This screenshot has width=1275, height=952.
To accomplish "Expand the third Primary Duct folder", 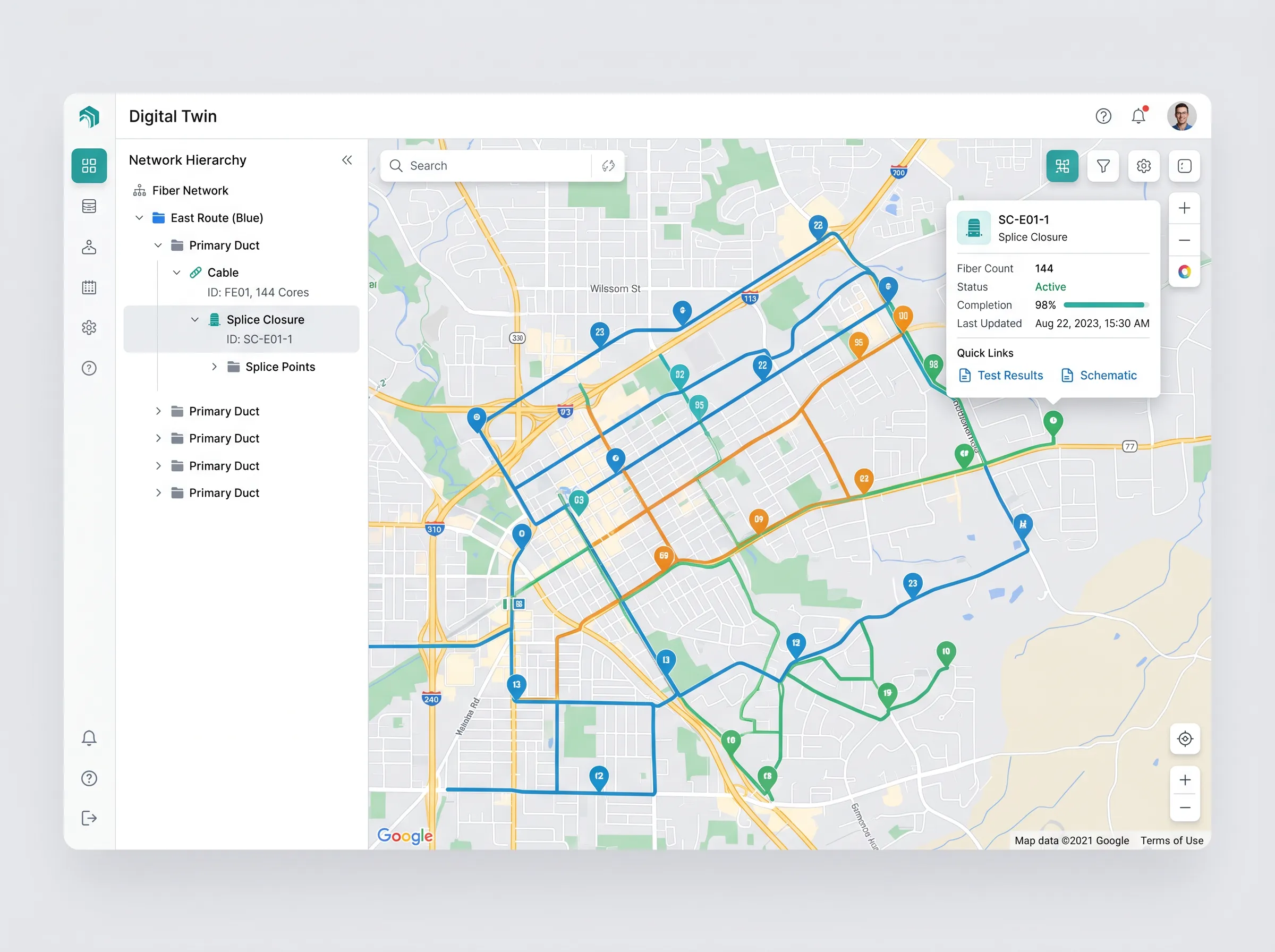I will (158, 438).
